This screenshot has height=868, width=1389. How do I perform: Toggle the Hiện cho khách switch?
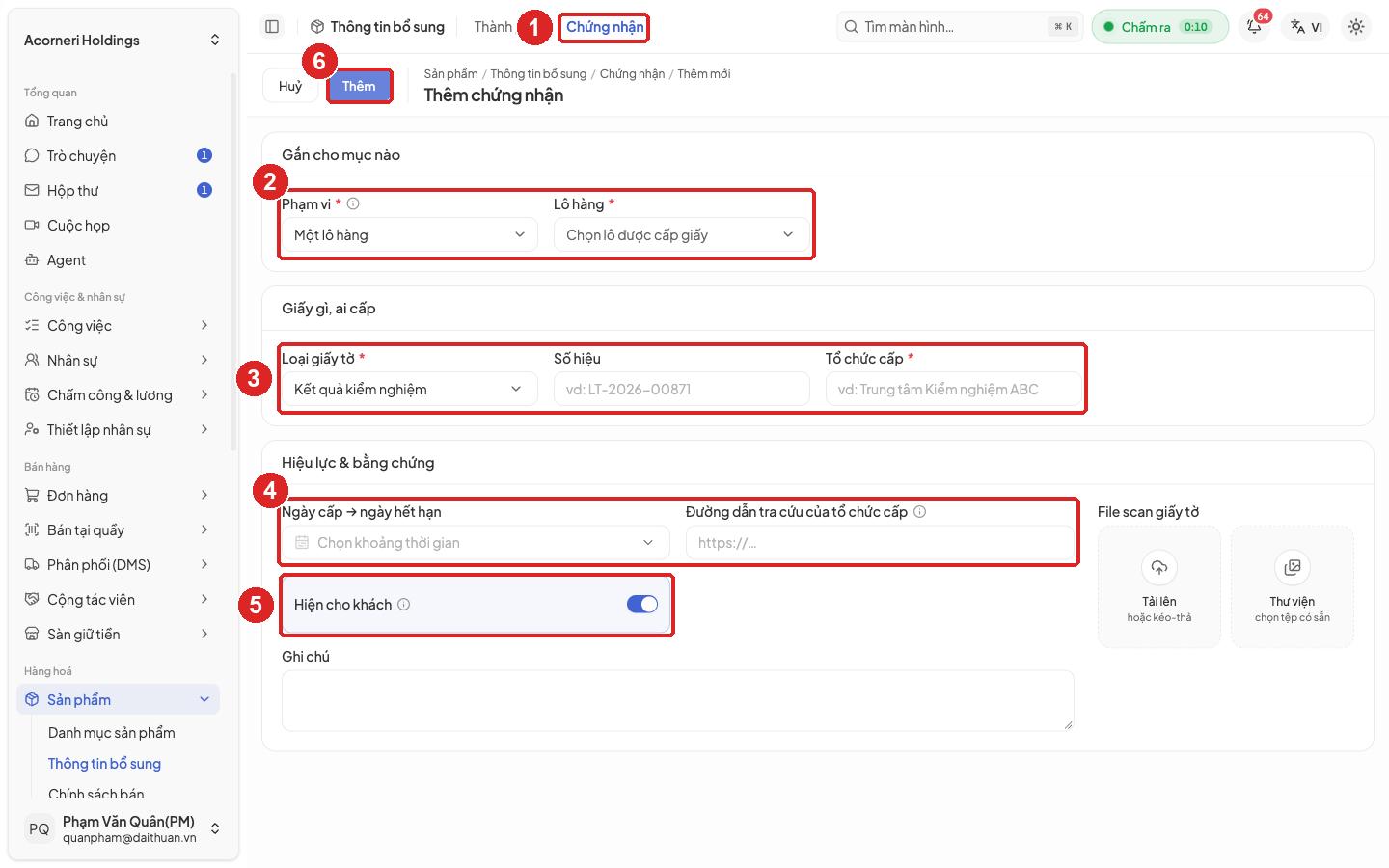click(x=642, y=605)
